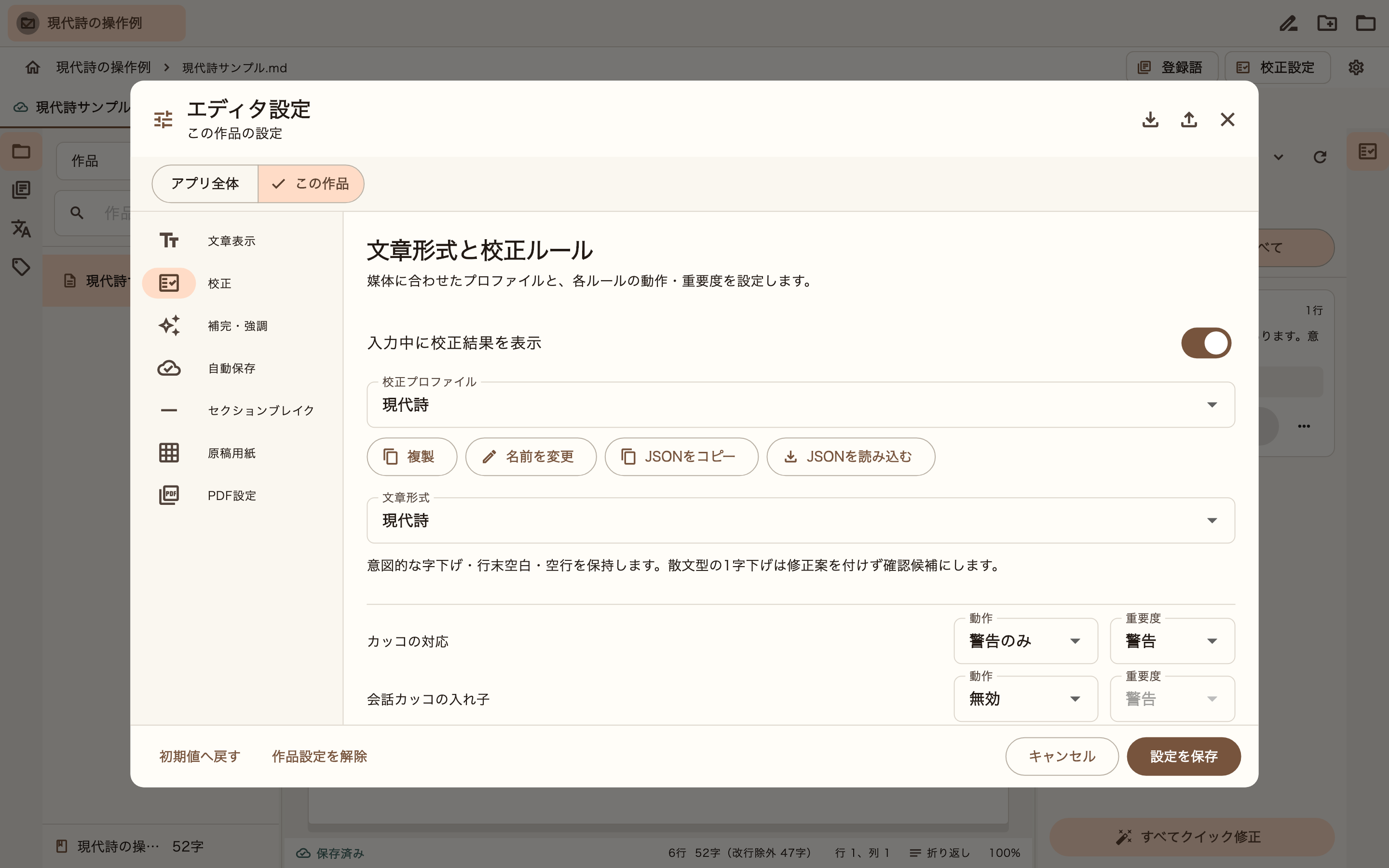The height and width of the screenshot is (868, 1389).
Task: Click 初期値へ戻す link
Action: click(200, 756)
